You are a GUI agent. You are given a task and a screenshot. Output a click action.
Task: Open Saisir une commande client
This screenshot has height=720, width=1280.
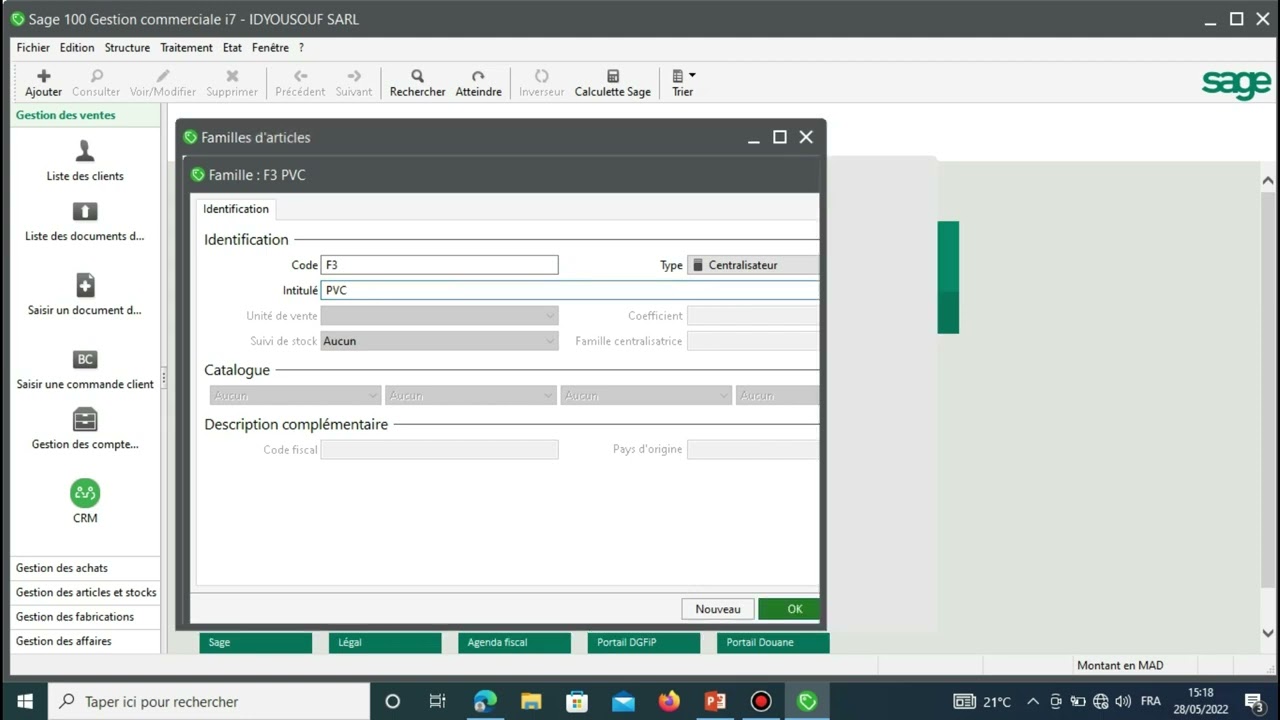(85, 370)
